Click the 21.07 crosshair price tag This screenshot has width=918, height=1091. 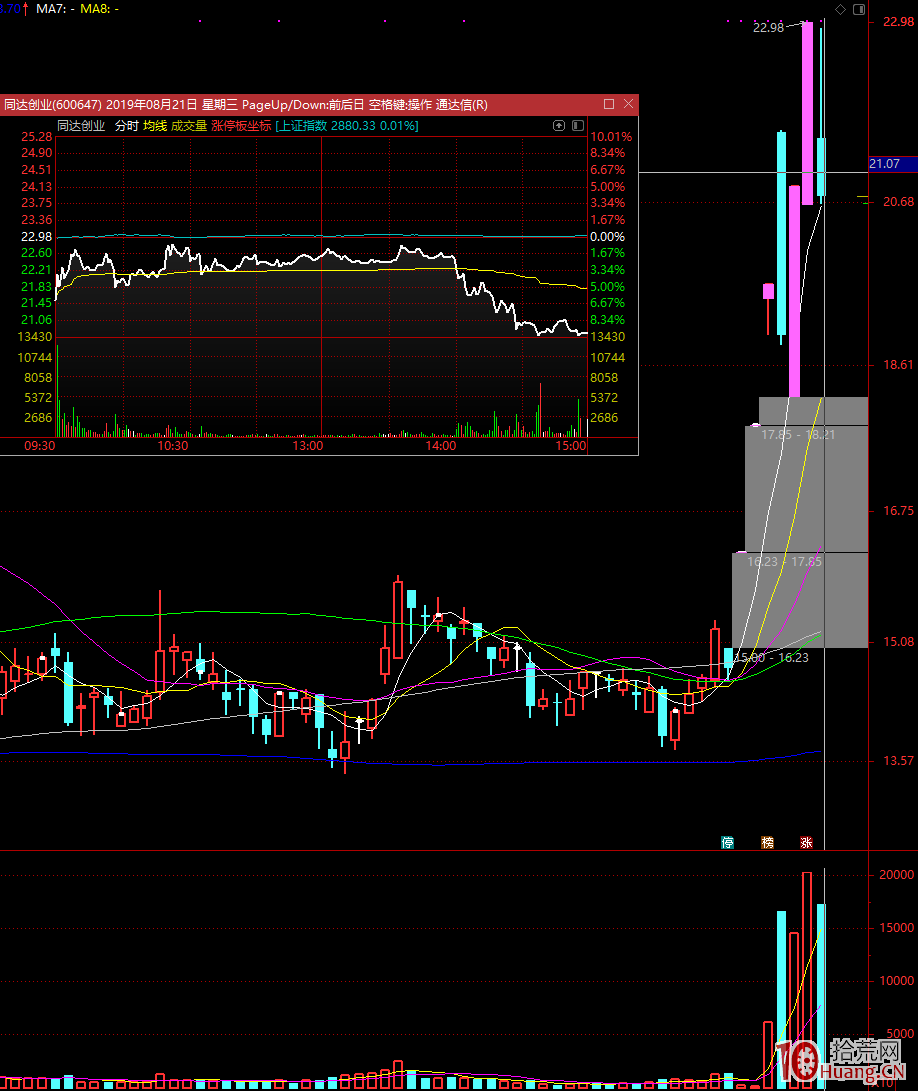click(x=893, y=164)
